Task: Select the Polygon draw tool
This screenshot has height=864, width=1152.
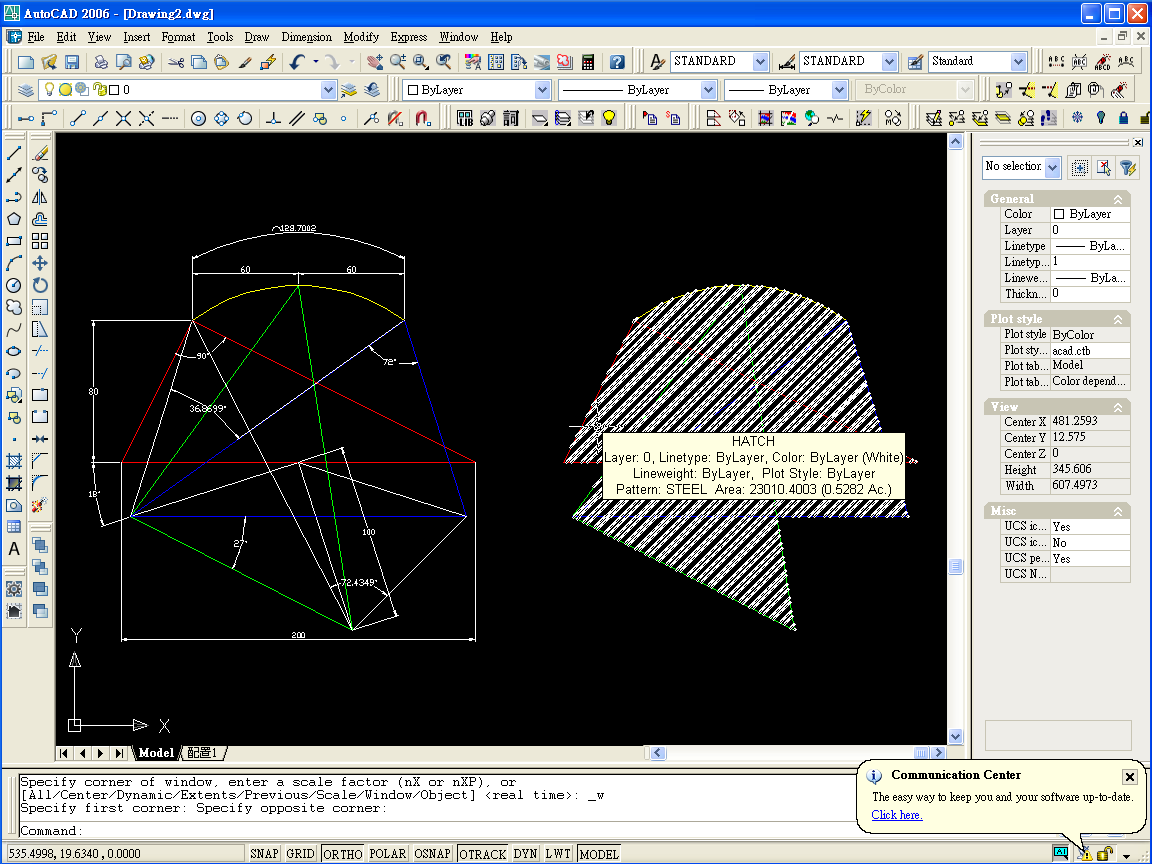Action: click(x=14, y=219)
